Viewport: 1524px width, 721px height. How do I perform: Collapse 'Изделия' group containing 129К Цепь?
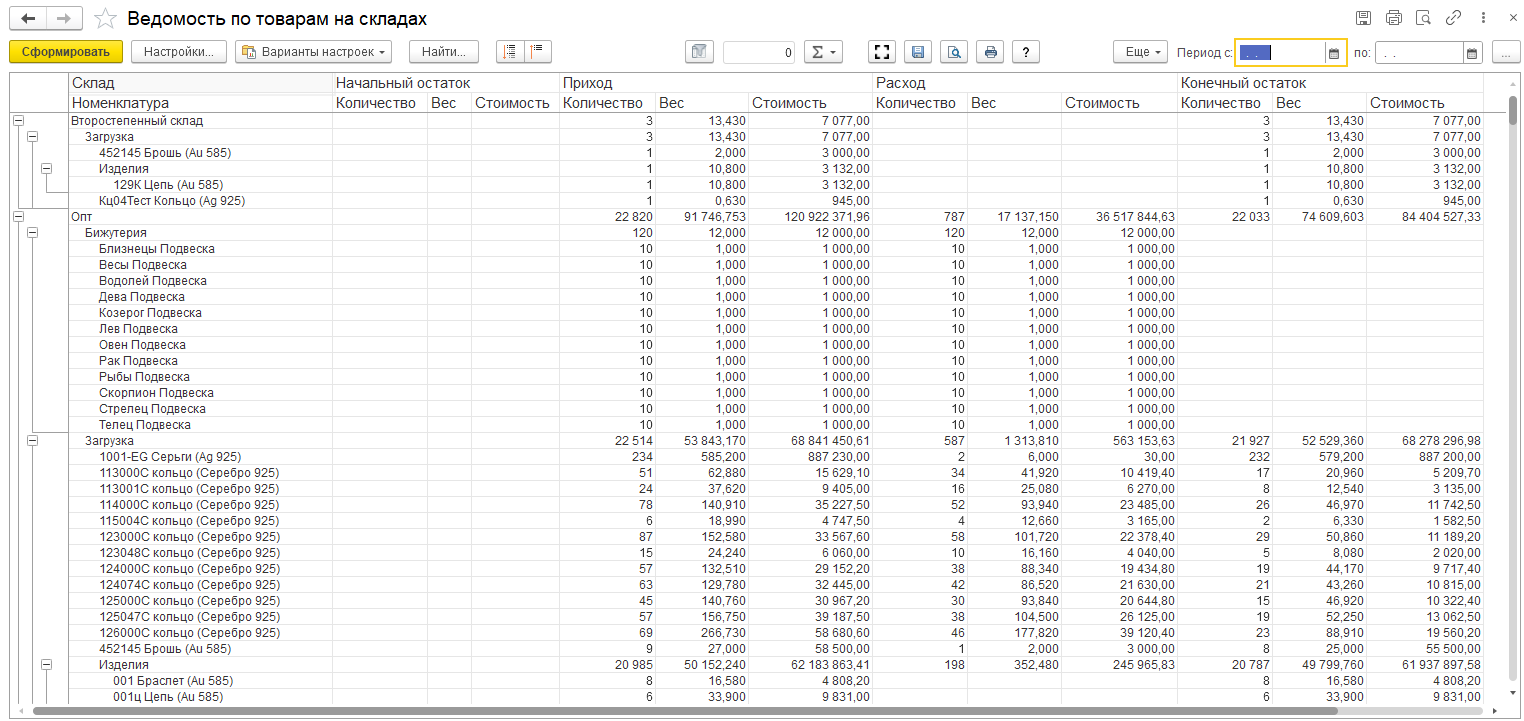point(47,169)
